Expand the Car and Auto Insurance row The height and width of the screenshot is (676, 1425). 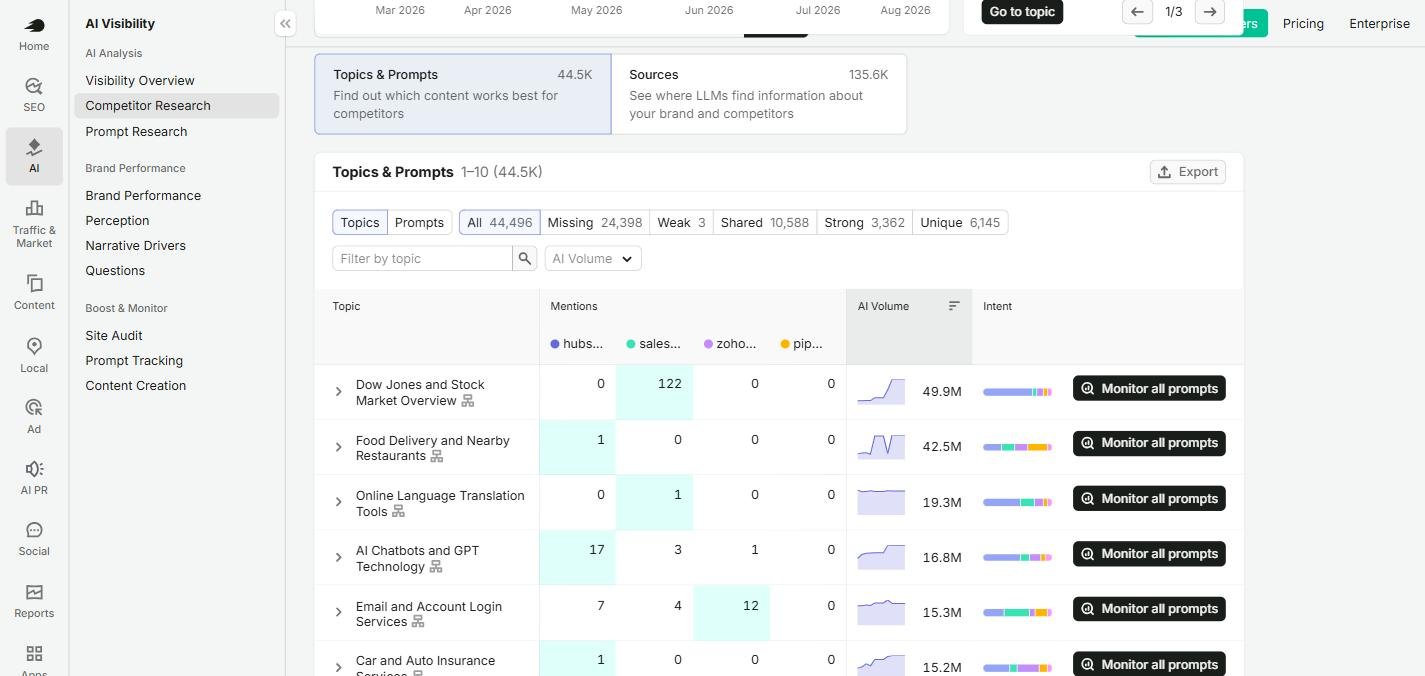[339, 667]
